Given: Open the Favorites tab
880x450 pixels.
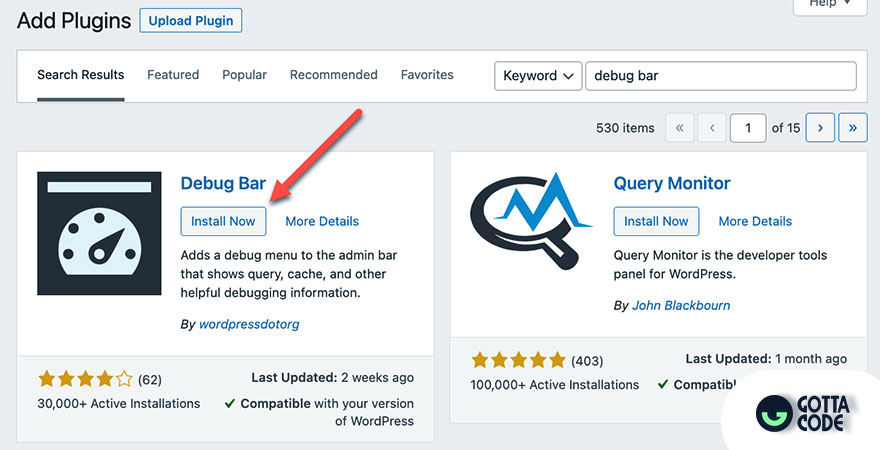Looking at the screenshot, I should (x=427, y=75).
